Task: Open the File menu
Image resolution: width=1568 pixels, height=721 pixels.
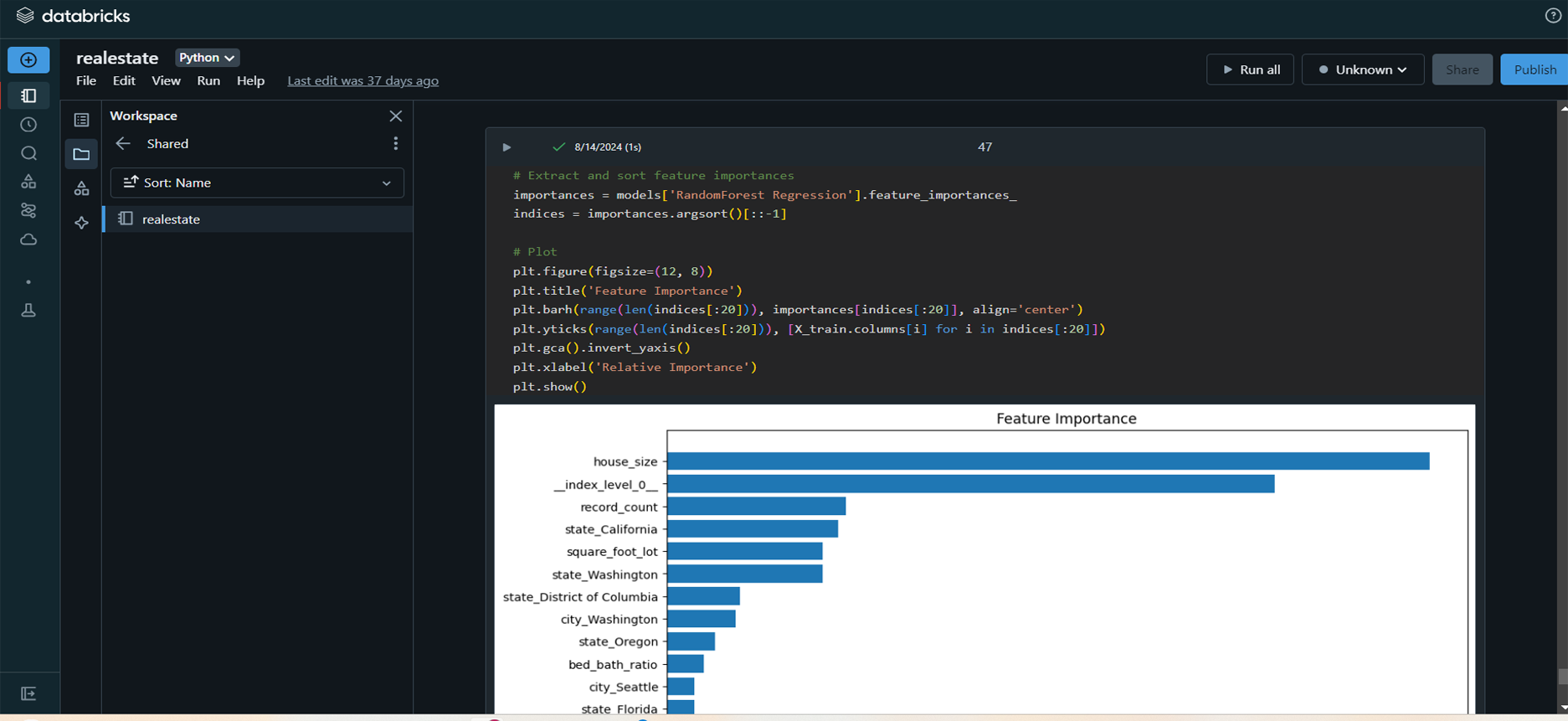Action: (x=86, y=80)
